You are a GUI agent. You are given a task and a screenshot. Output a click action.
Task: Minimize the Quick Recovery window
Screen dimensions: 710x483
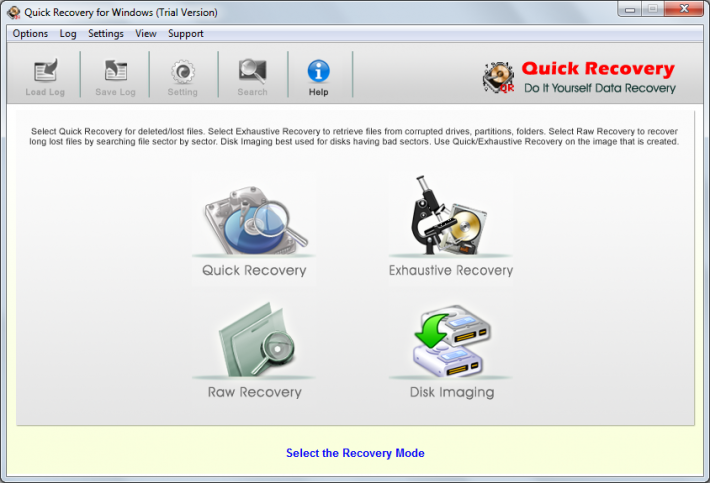630,9
